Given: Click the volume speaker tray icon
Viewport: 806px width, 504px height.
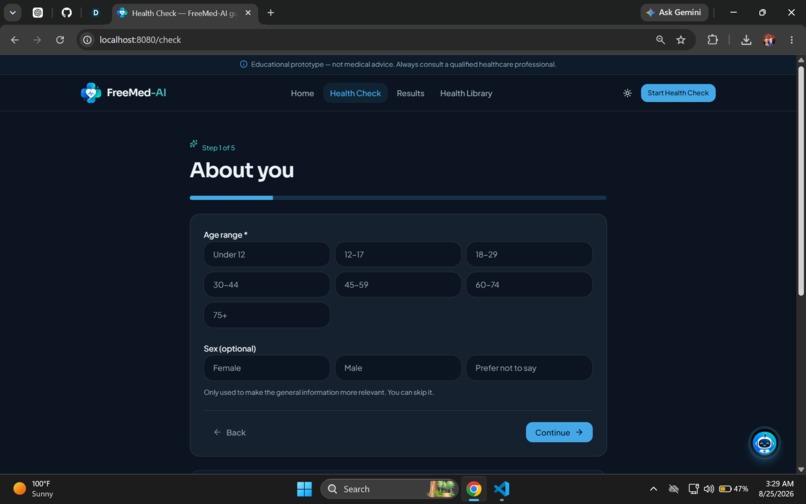Looking at the screenshot, I should 709,489.
